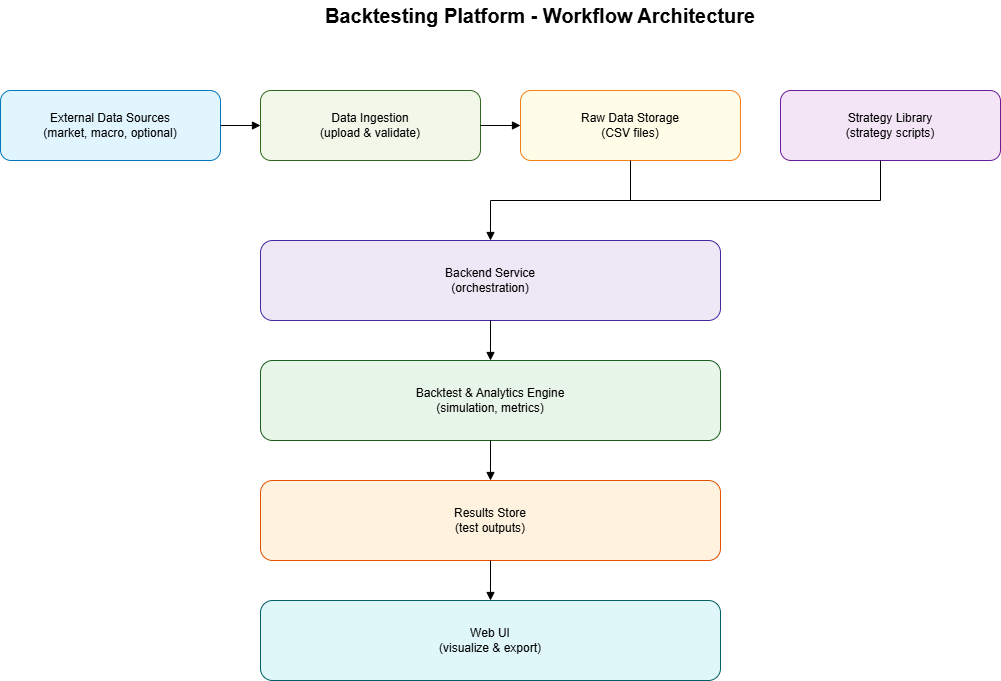Select the subtitle text simulation, metrics
The height and width of the screenshot is (681, 1001).
tap(490, 407)
